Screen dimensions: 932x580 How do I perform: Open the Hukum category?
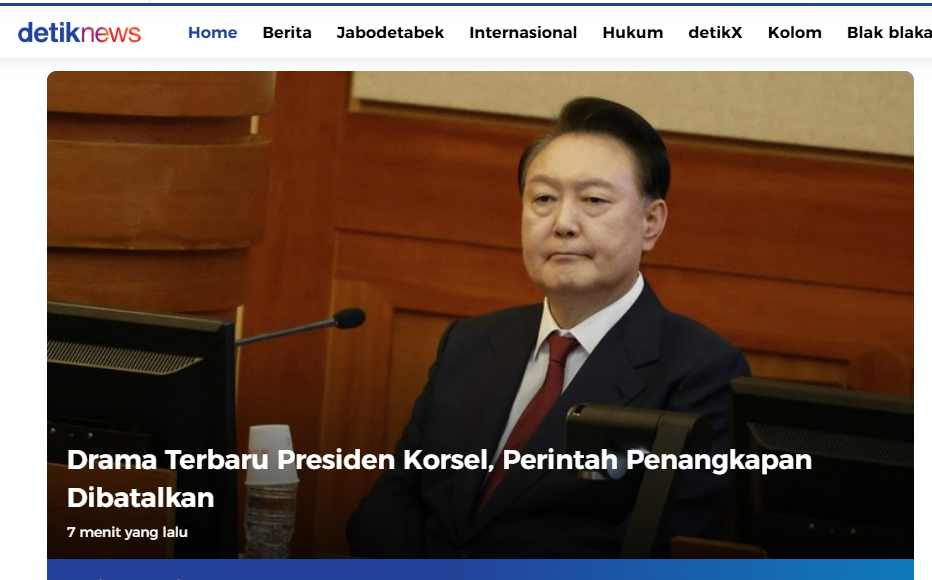tap(632, 33)
